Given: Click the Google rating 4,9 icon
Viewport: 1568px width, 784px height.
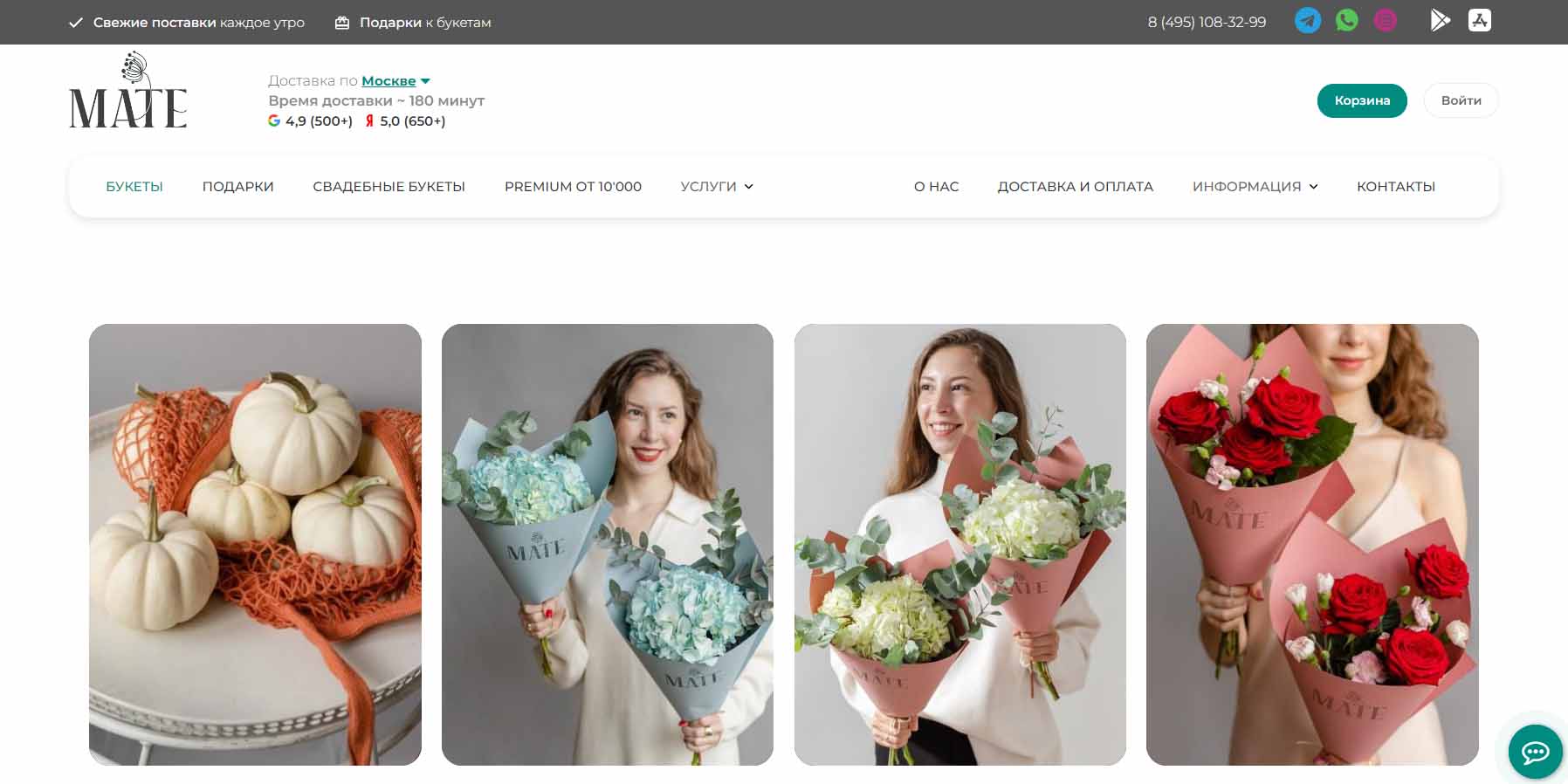Looking at the screenshot, I should tap(274, 121).
